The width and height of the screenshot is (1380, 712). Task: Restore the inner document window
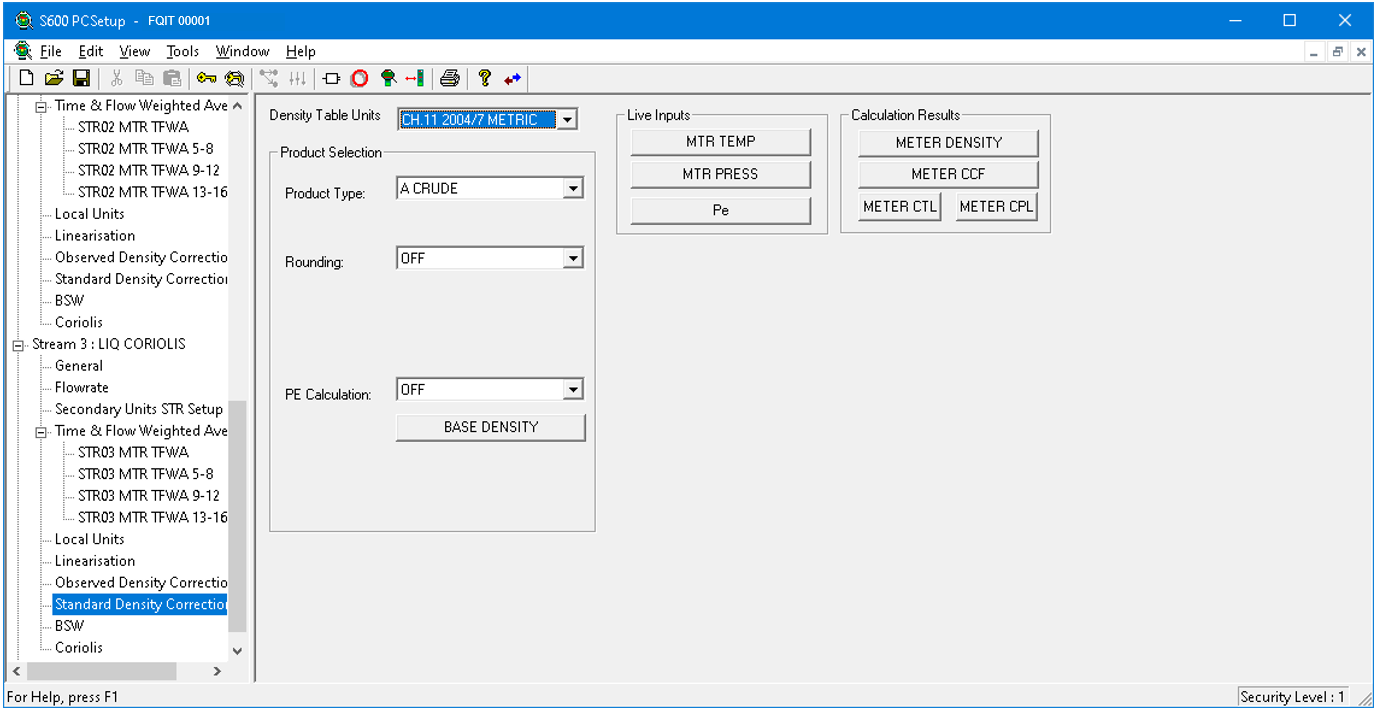click(x=1337, y=52)
